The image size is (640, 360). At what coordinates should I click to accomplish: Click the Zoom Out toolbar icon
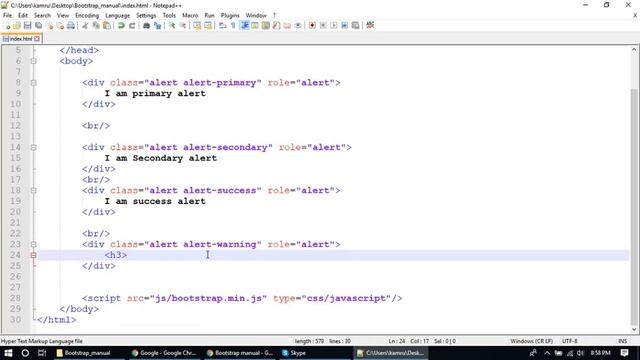(x=182, y=25)
